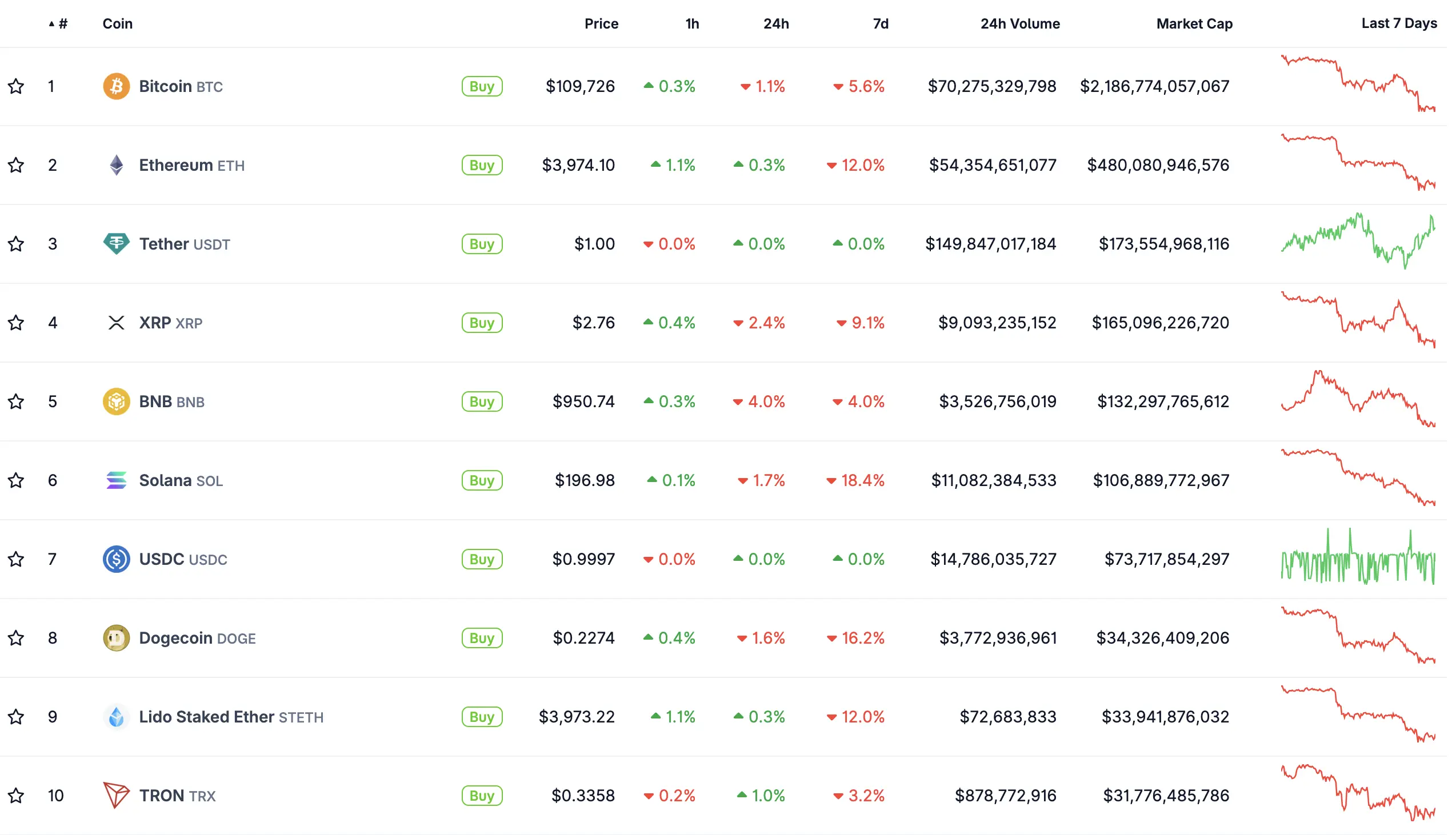Viewport: 1456px width, 835px height.
Task: Select the Market Cap column header
Action: pos(1194,23)
